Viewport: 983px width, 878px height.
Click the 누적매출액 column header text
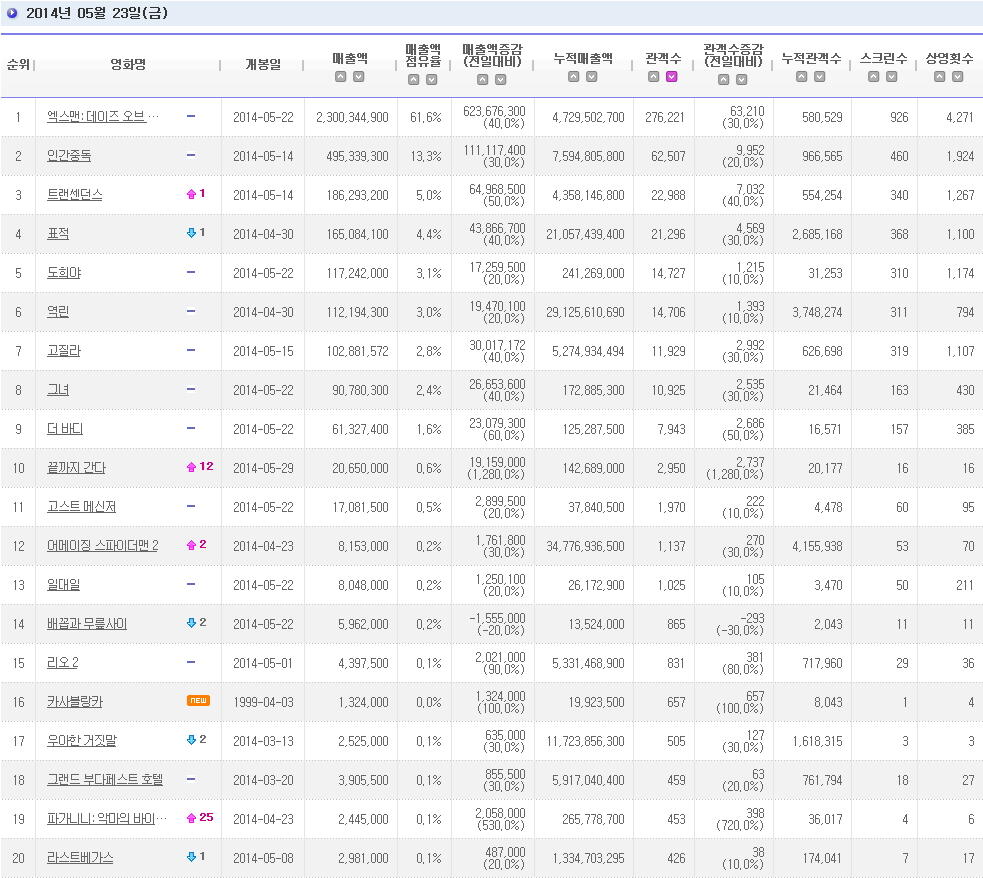pos(583,58)
